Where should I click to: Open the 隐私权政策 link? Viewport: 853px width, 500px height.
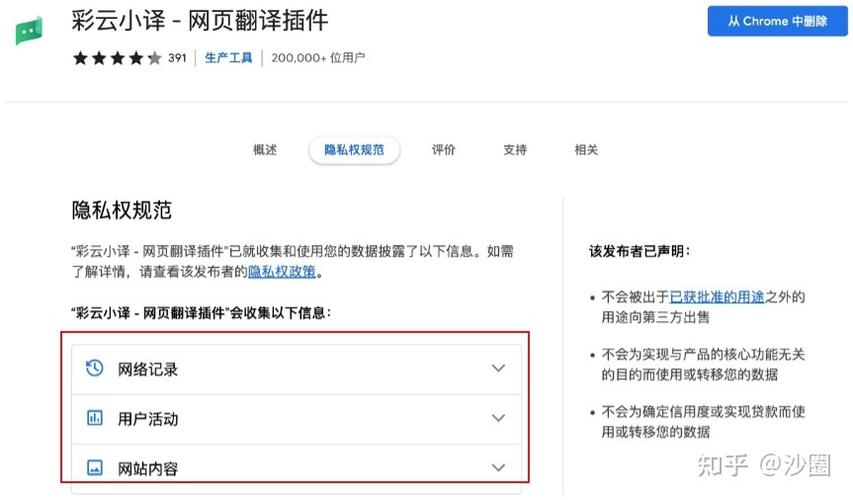point(282,271)
